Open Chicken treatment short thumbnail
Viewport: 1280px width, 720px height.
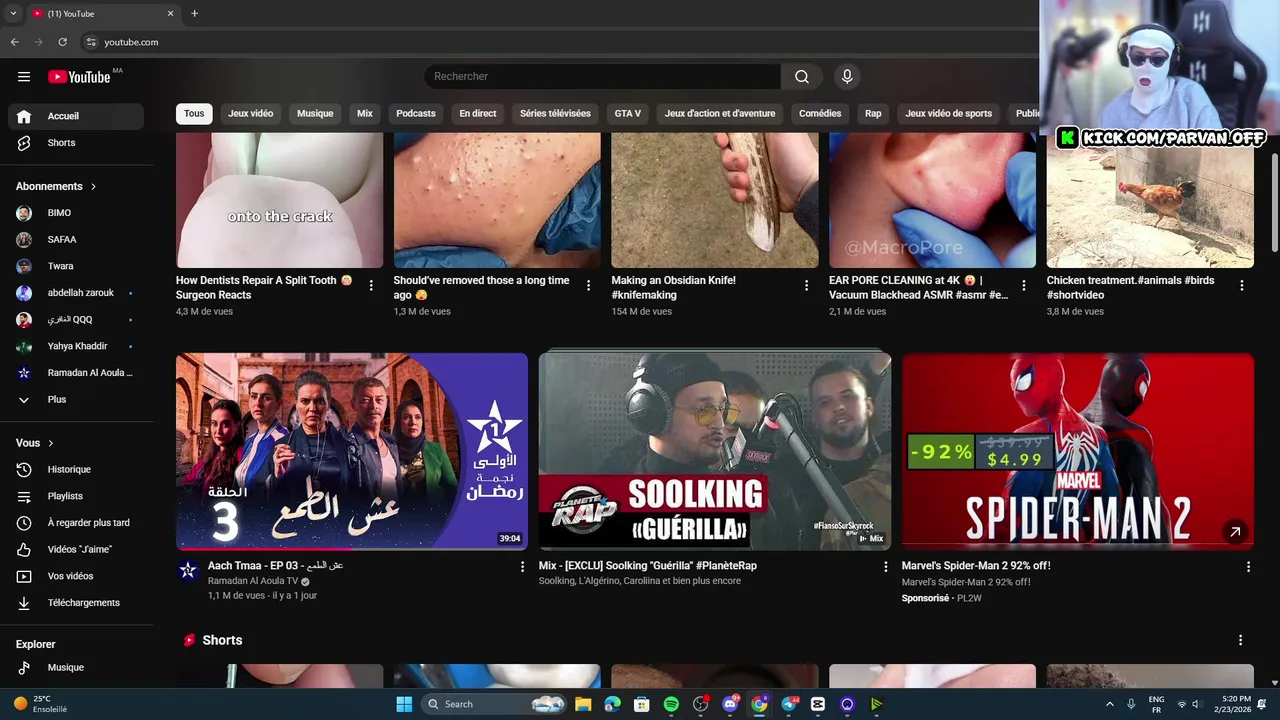[x=1150, y=200]
